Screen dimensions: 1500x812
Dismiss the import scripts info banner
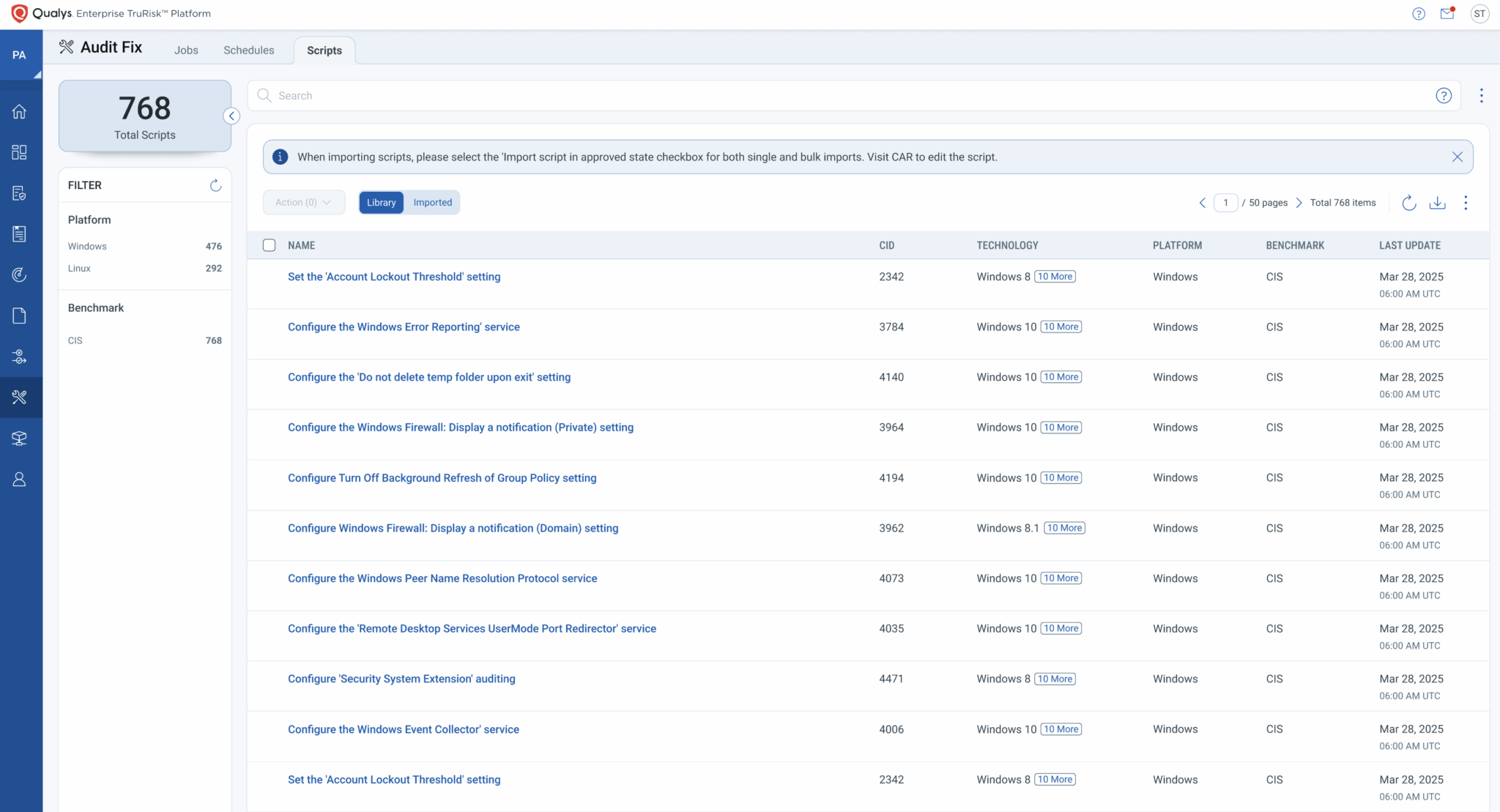point(1457,156)
